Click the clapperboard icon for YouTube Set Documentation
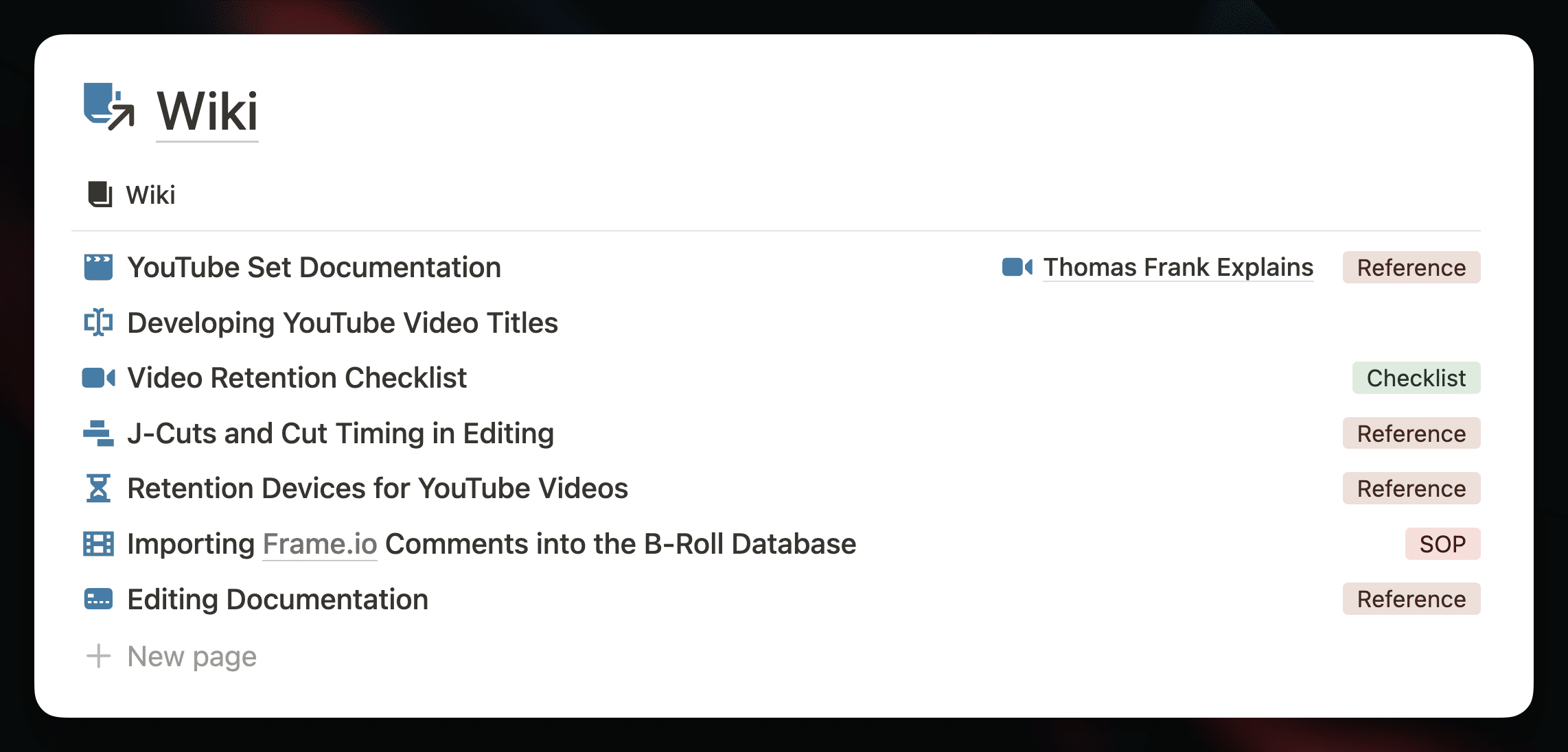 (98, 267)
